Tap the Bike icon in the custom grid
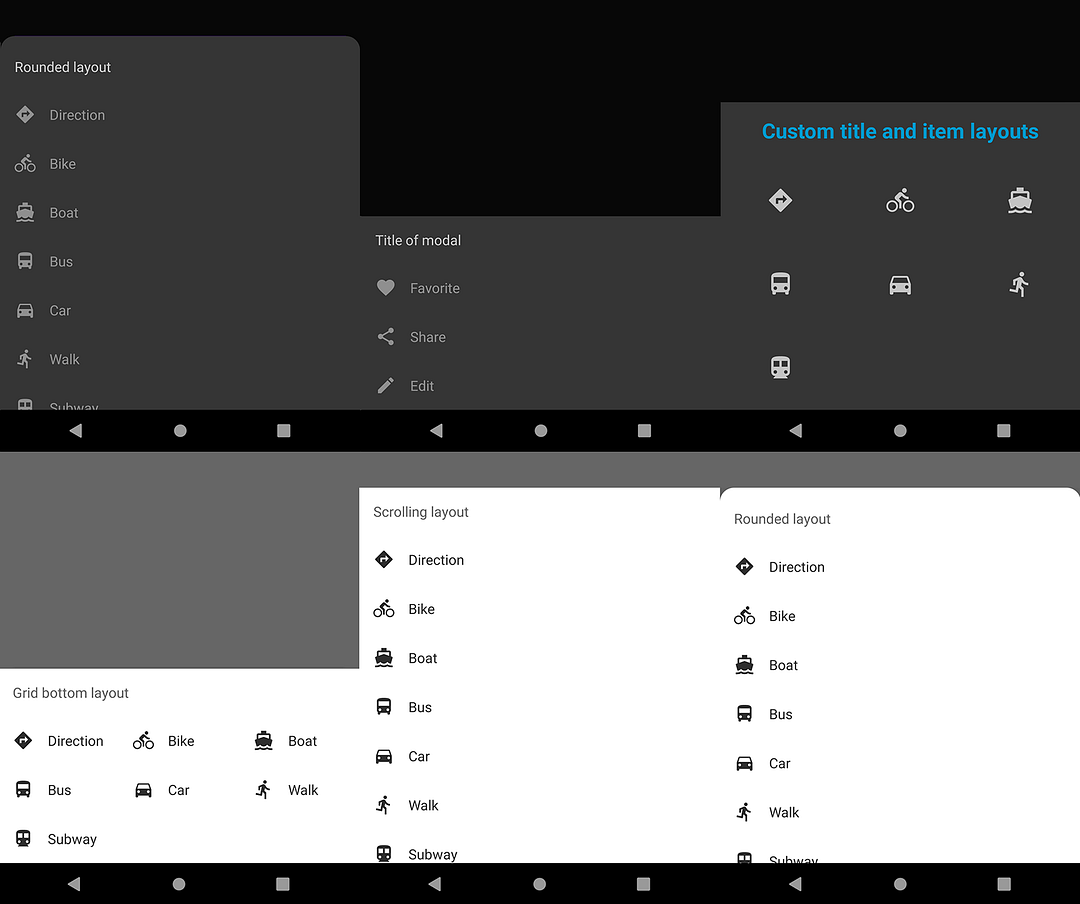The width and height of the screenshot is (1080, 904). tap(899, 200)
